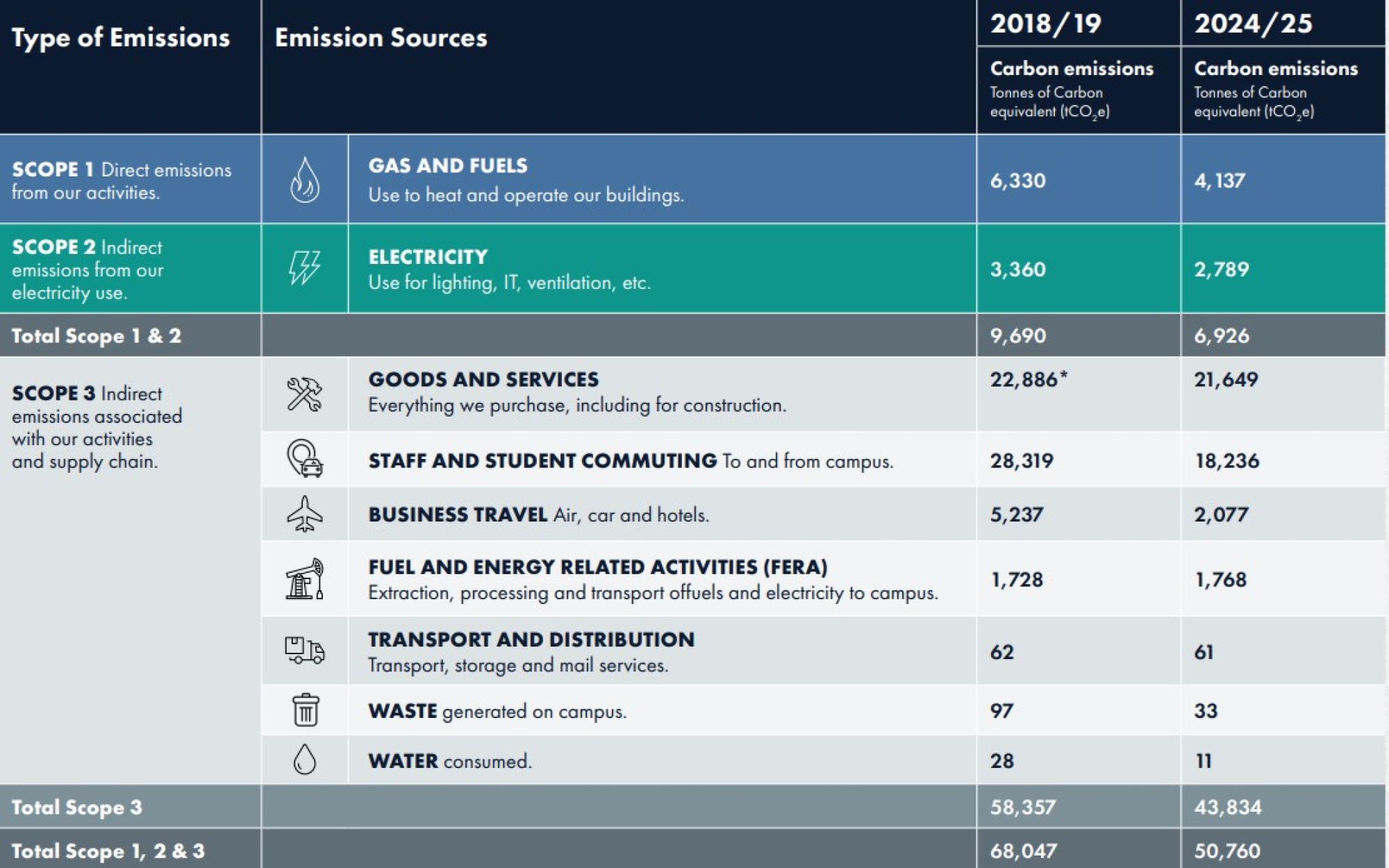Image resolution: width=1389 pixels, height=868 pixels.
Task: Select the 'Type of Emissions' header
Action: point(121,37)
